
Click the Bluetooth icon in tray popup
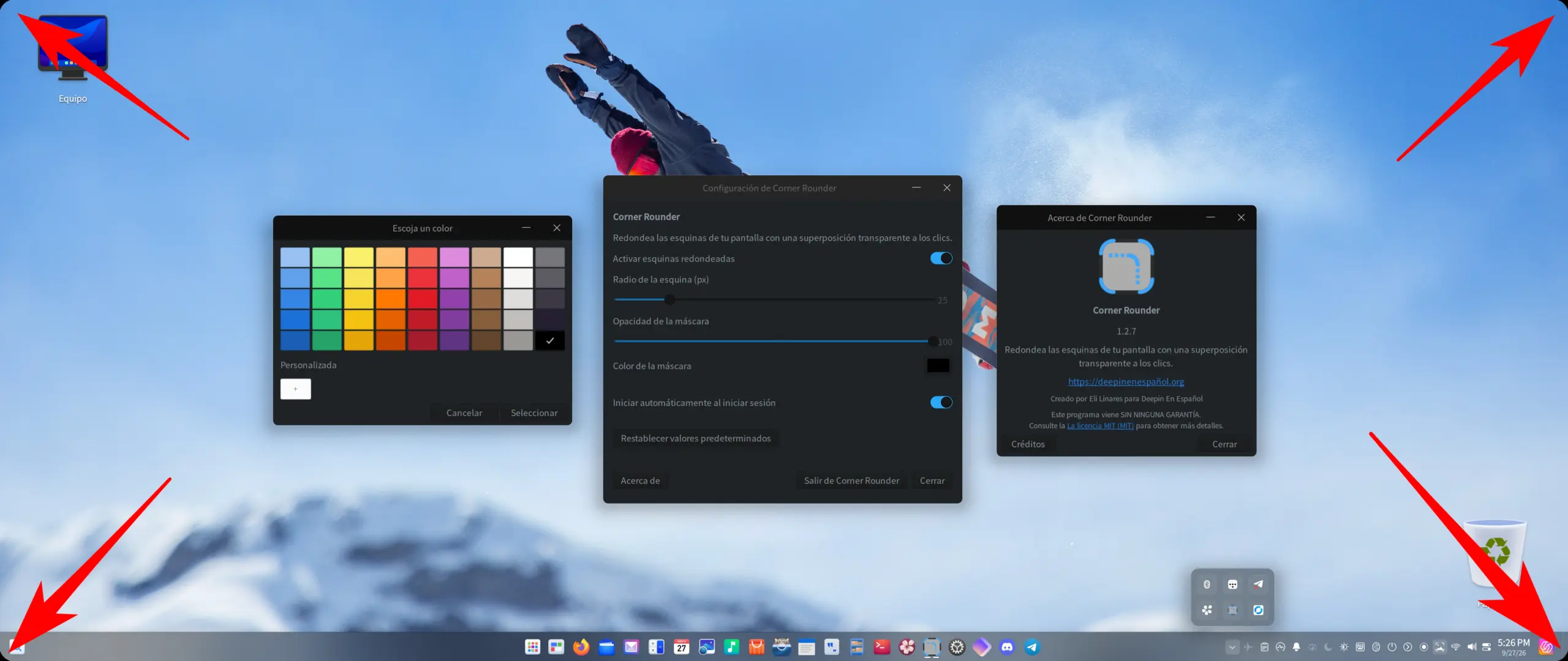[1207, 584]
